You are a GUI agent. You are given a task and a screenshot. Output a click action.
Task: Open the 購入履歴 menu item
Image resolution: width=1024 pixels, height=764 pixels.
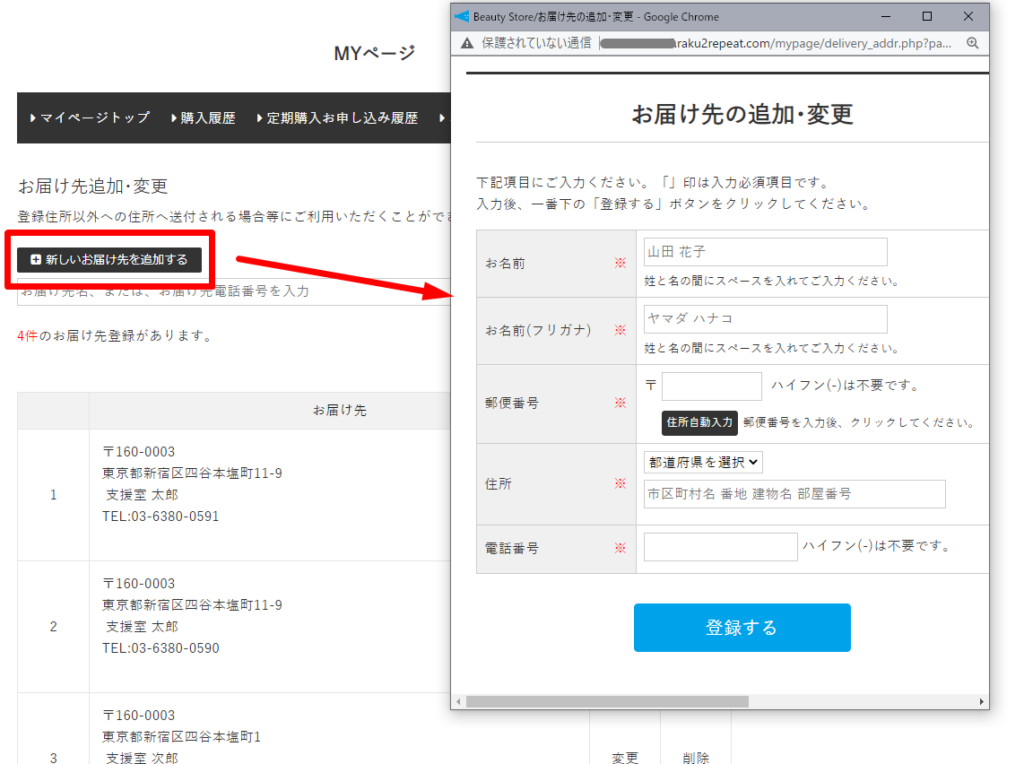pyautogui.click(x=203, y=118)
